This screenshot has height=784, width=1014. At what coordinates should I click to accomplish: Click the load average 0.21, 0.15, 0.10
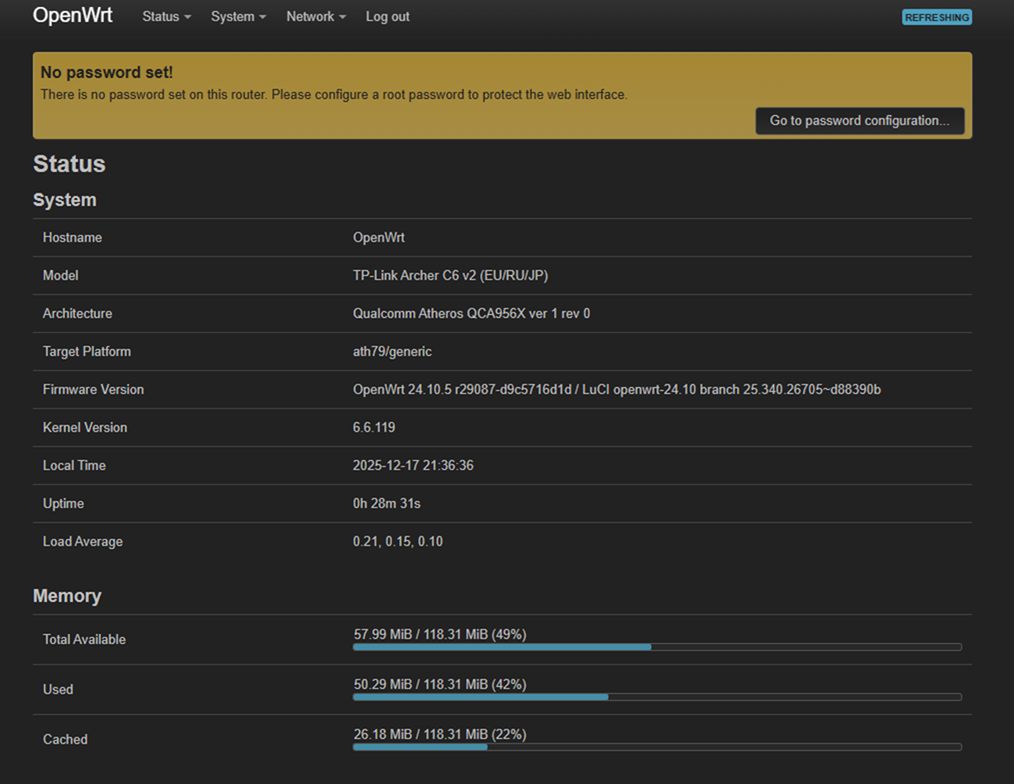398,541
